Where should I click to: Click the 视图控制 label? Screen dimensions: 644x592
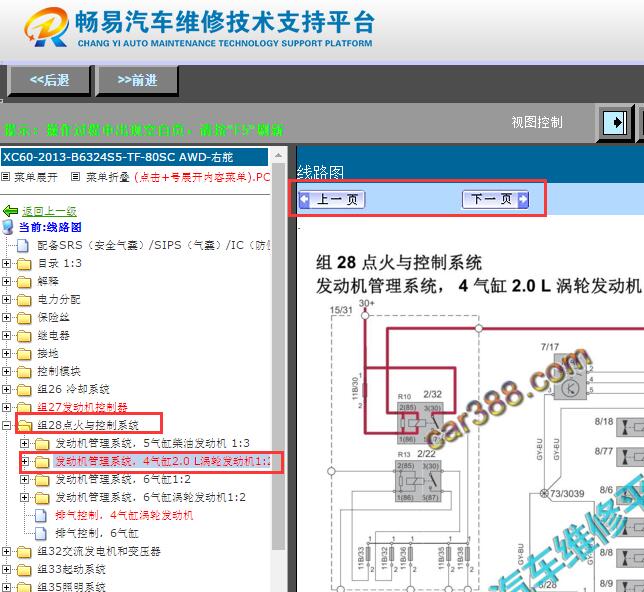[537, 122]
